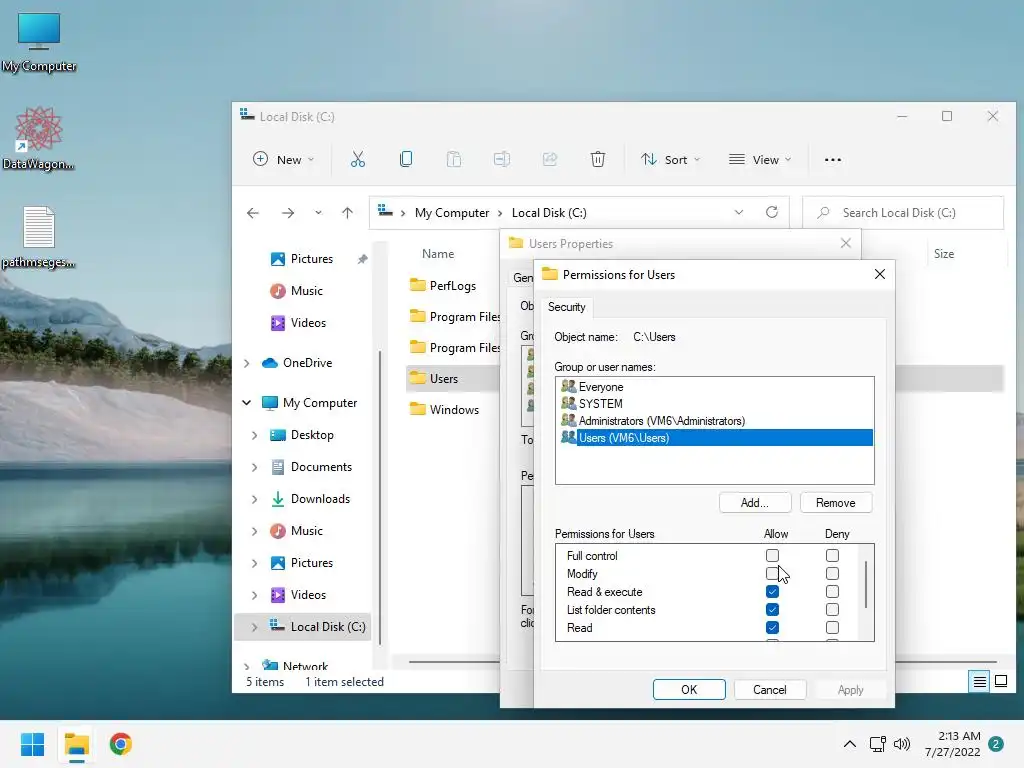Open the View dropdown menu
Image resolution: width=1024 pixels, height=768 pixels.
[x=760, y=159]
